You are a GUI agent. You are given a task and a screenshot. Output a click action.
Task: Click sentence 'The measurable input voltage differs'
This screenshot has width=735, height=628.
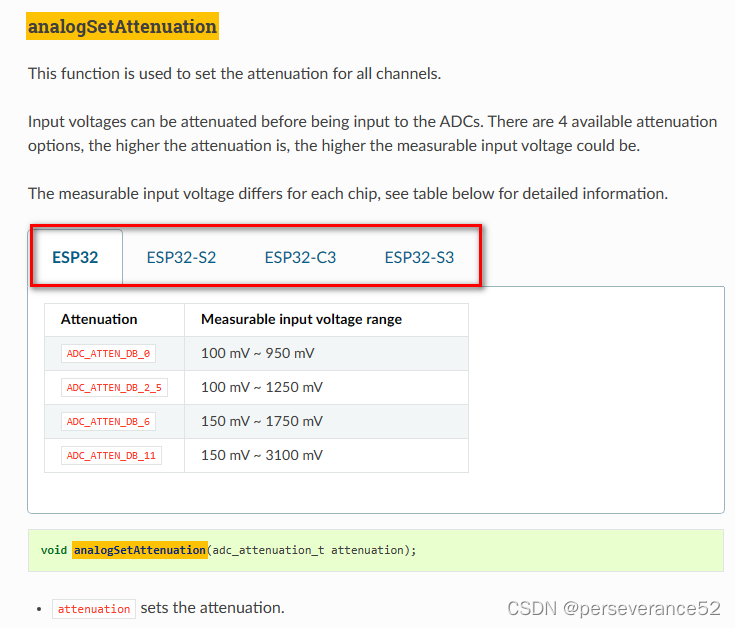[x=348, y=194]
